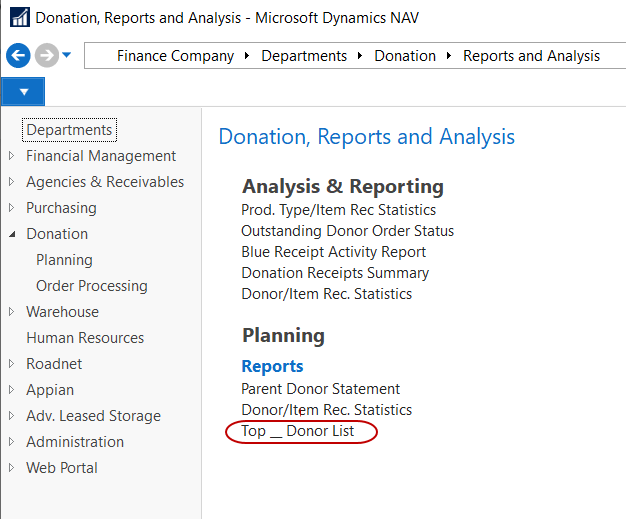Open the navigation history dropdown arrow
The width and height of the screenshot is (626, 519).
pyautogui.click(x=67, y=56)
